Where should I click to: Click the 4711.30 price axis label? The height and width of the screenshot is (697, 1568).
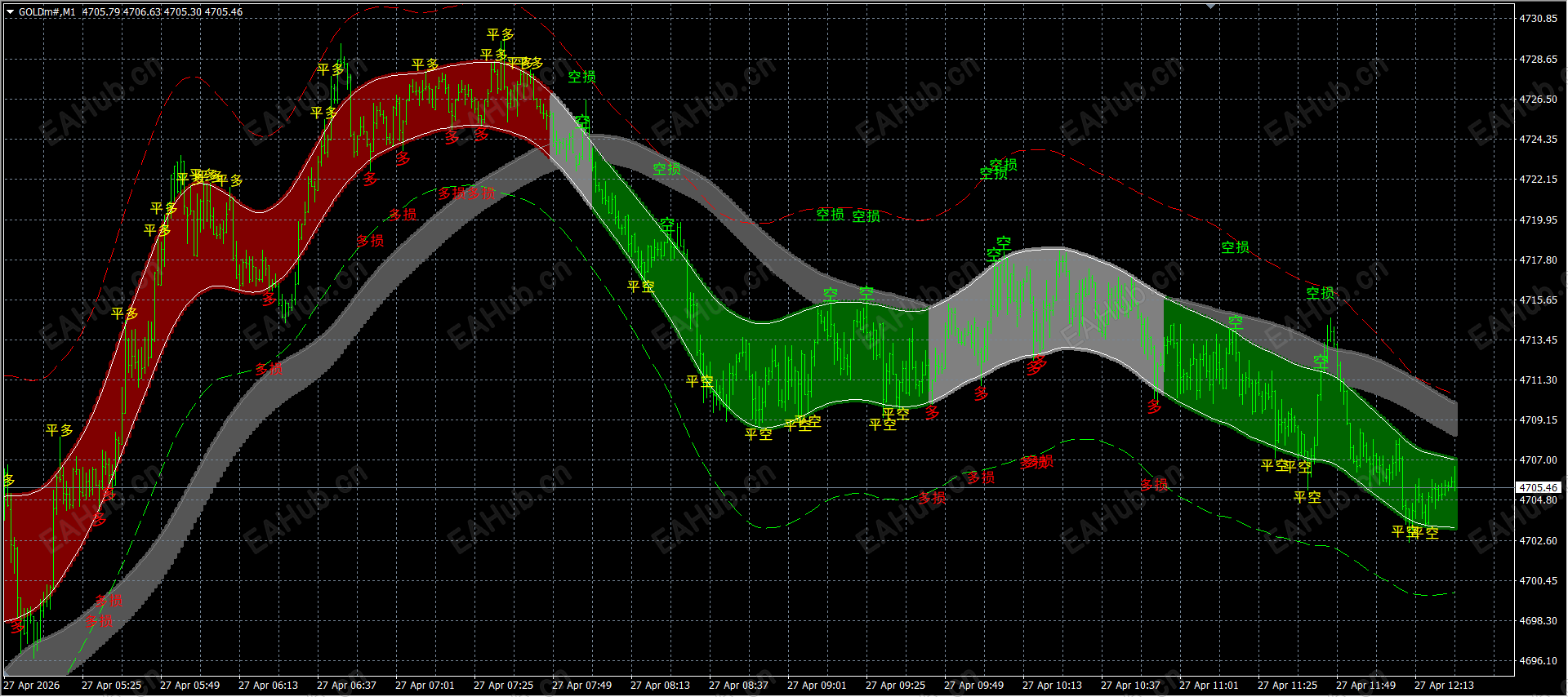(1538, 380)
